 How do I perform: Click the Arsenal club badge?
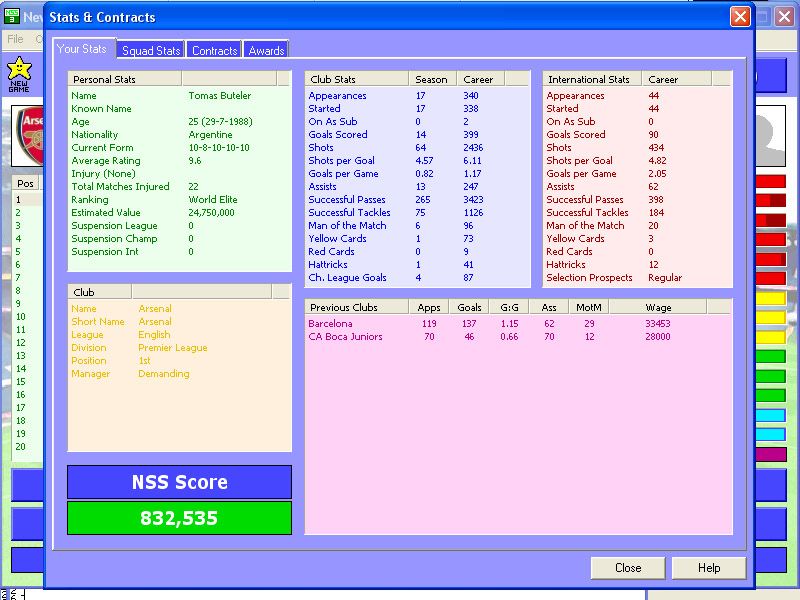tap(29, 137)
